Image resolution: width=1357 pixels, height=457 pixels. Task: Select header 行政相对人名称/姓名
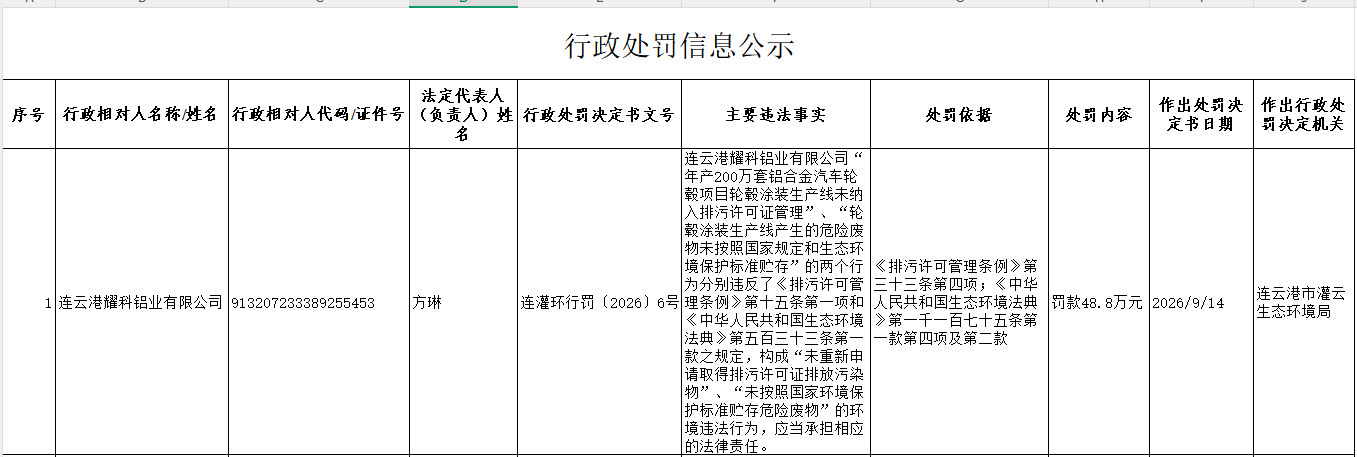pyautogui.click(x=141, y=115)
